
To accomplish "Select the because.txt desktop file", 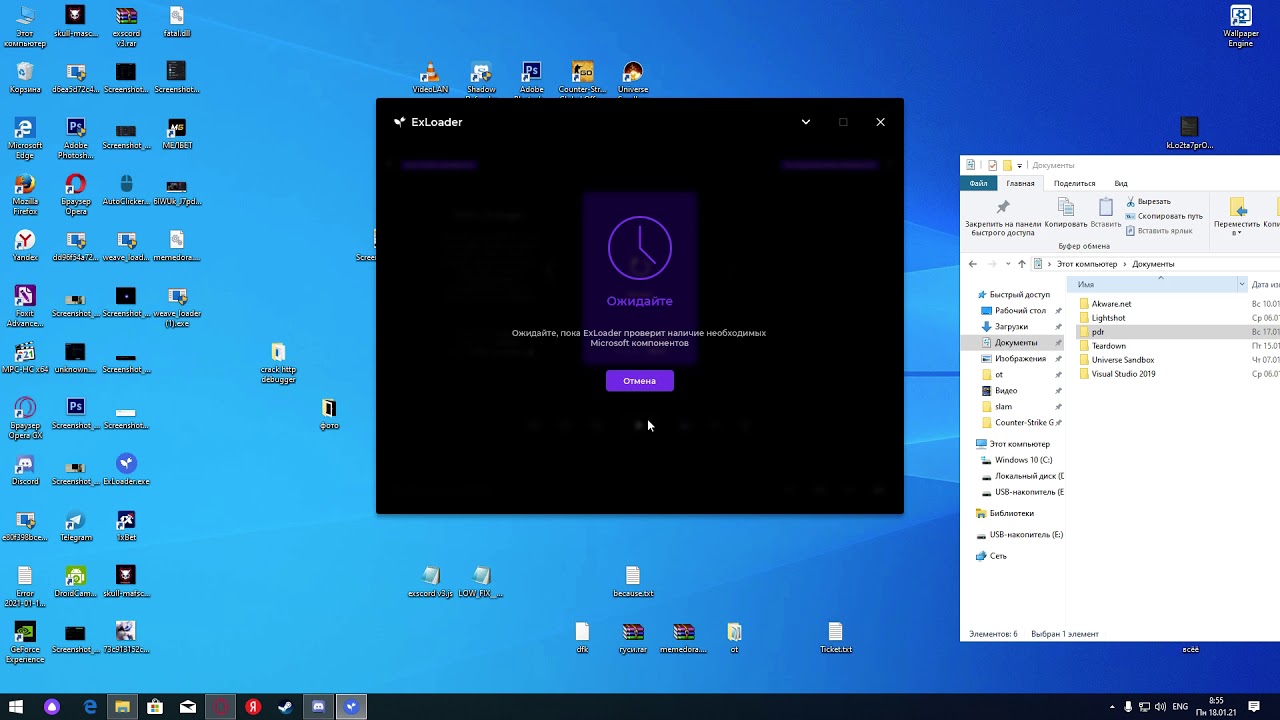I will coord(632,582).
